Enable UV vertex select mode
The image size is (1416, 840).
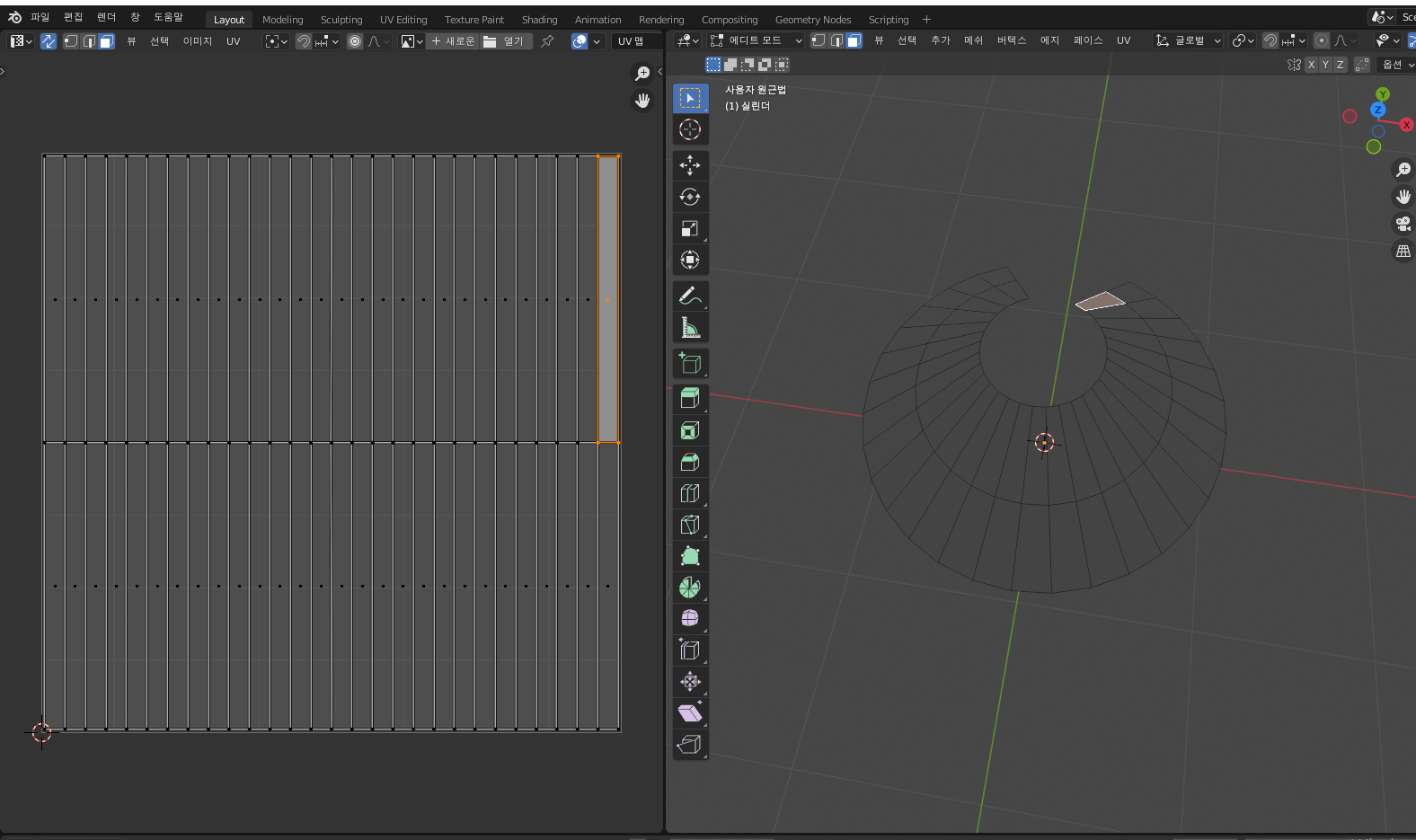(x=71, y=41)
